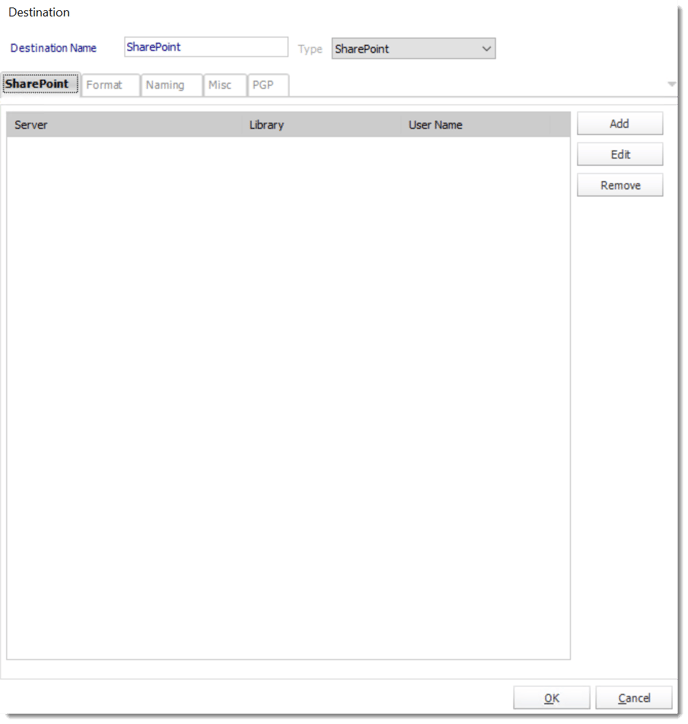Click the User Name column header
Screen dimensions: 688x724
pyautogui.click(x=476, y=125)
